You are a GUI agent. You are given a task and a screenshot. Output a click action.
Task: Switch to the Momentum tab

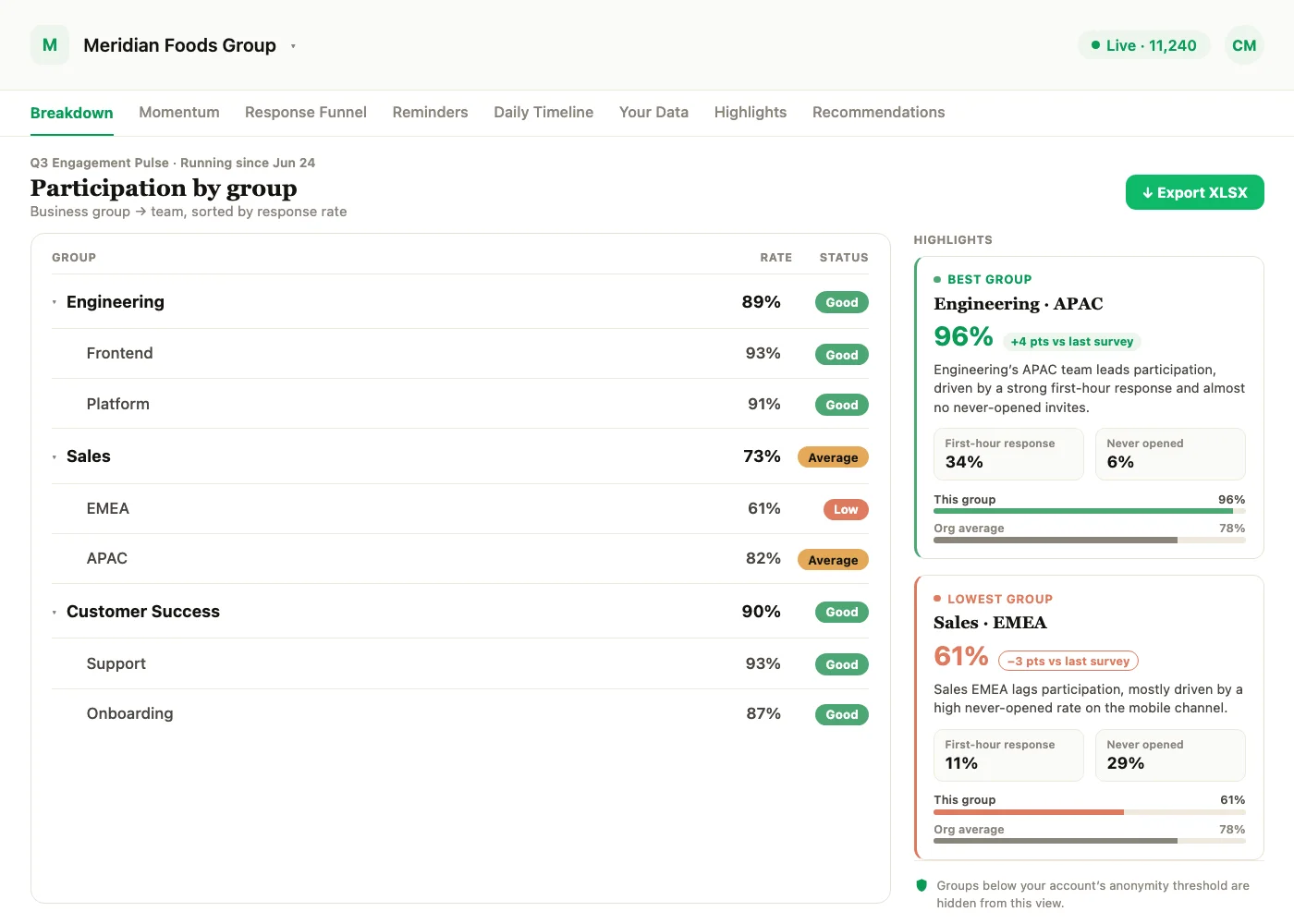[179, 112]
